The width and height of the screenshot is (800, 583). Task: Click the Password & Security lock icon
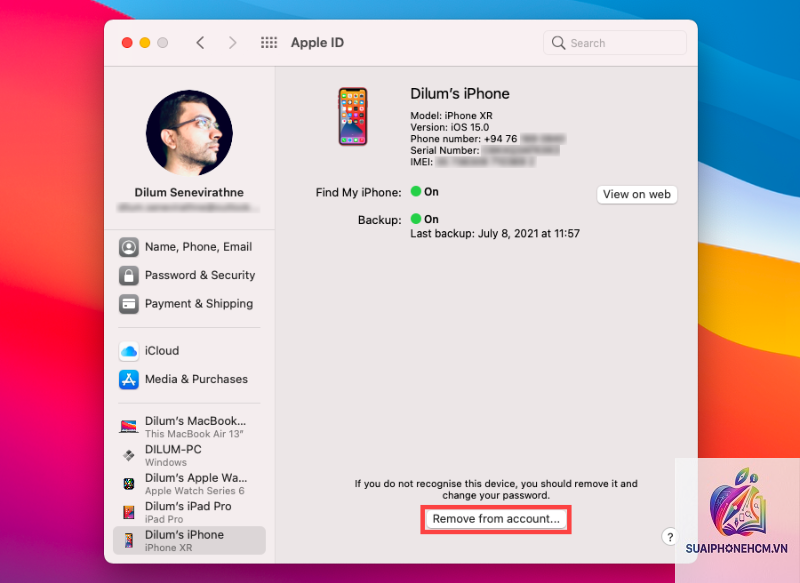coord(129,275)
